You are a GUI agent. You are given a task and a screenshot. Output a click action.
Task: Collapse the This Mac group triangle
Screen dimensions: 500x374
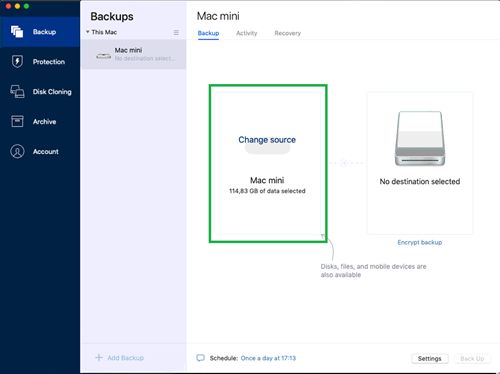point(87,32)
